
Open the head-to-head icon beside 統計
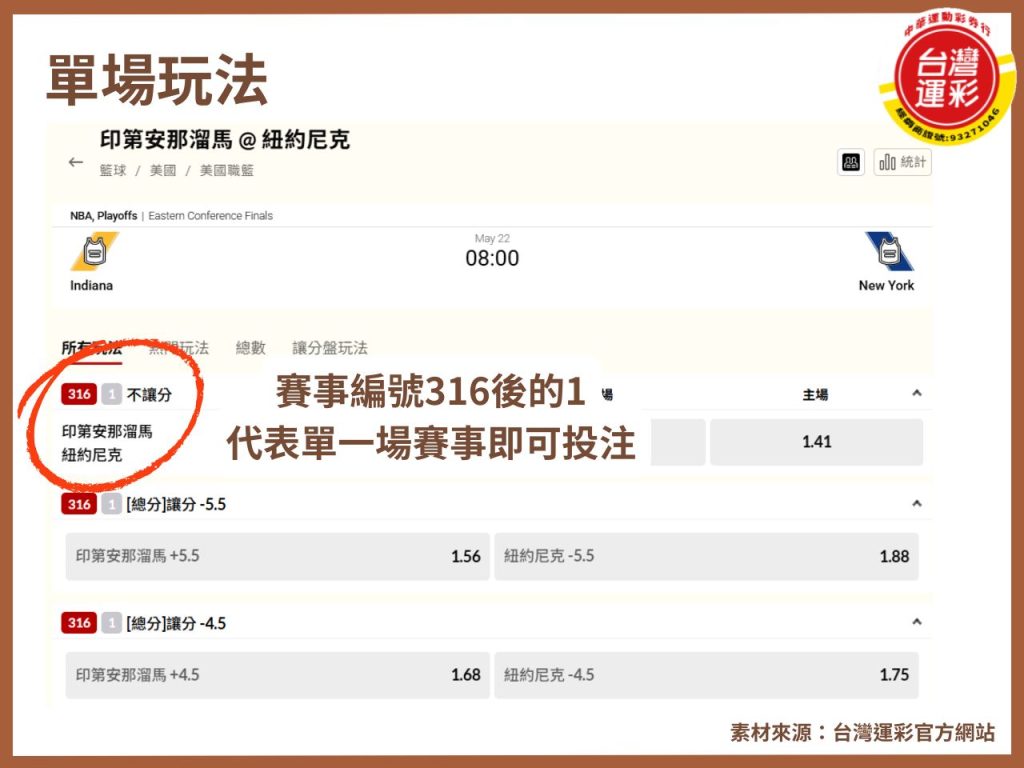click(x=850, y=162)
